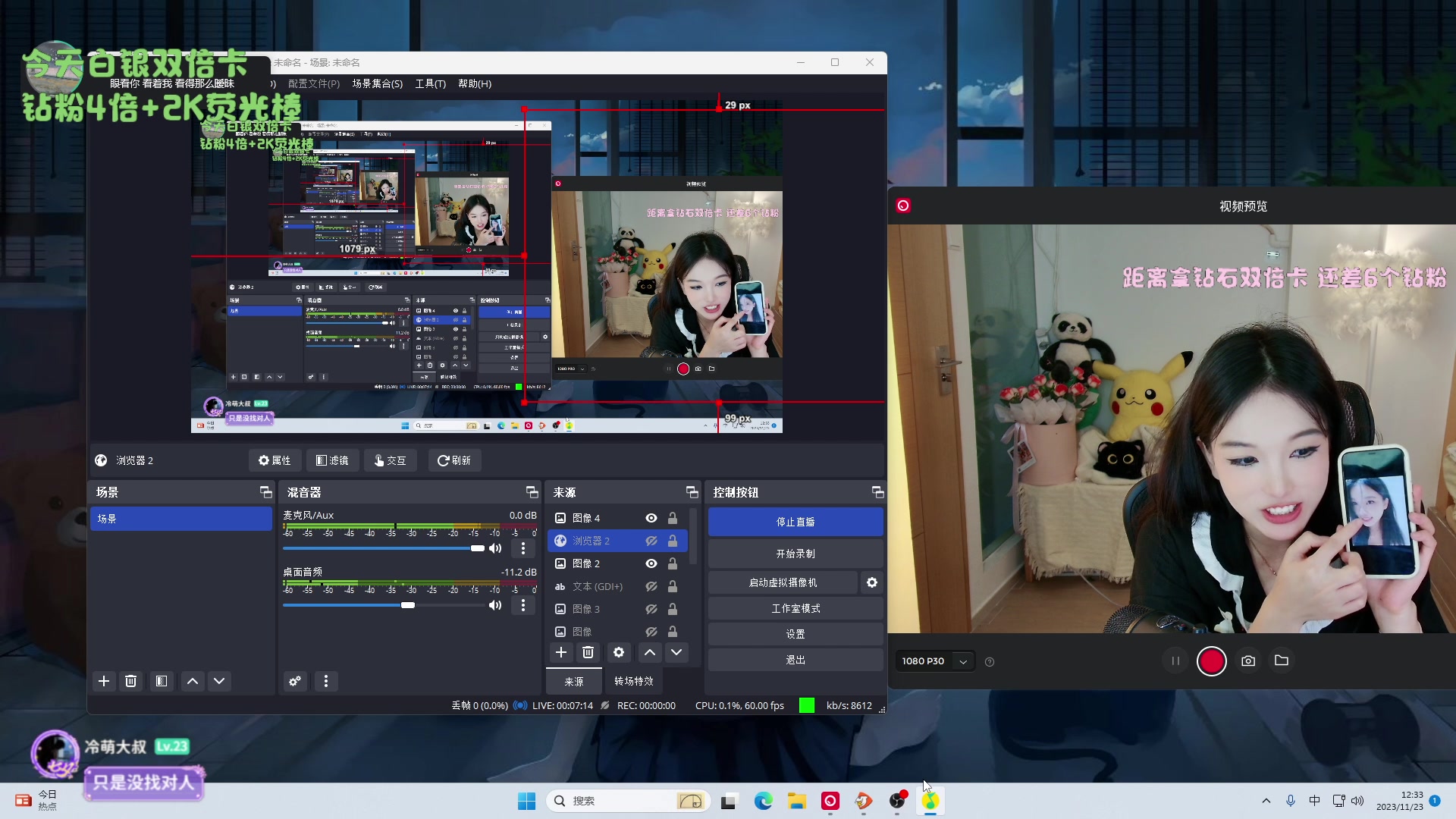Toggle visibility of 图像 4 source

651,518
